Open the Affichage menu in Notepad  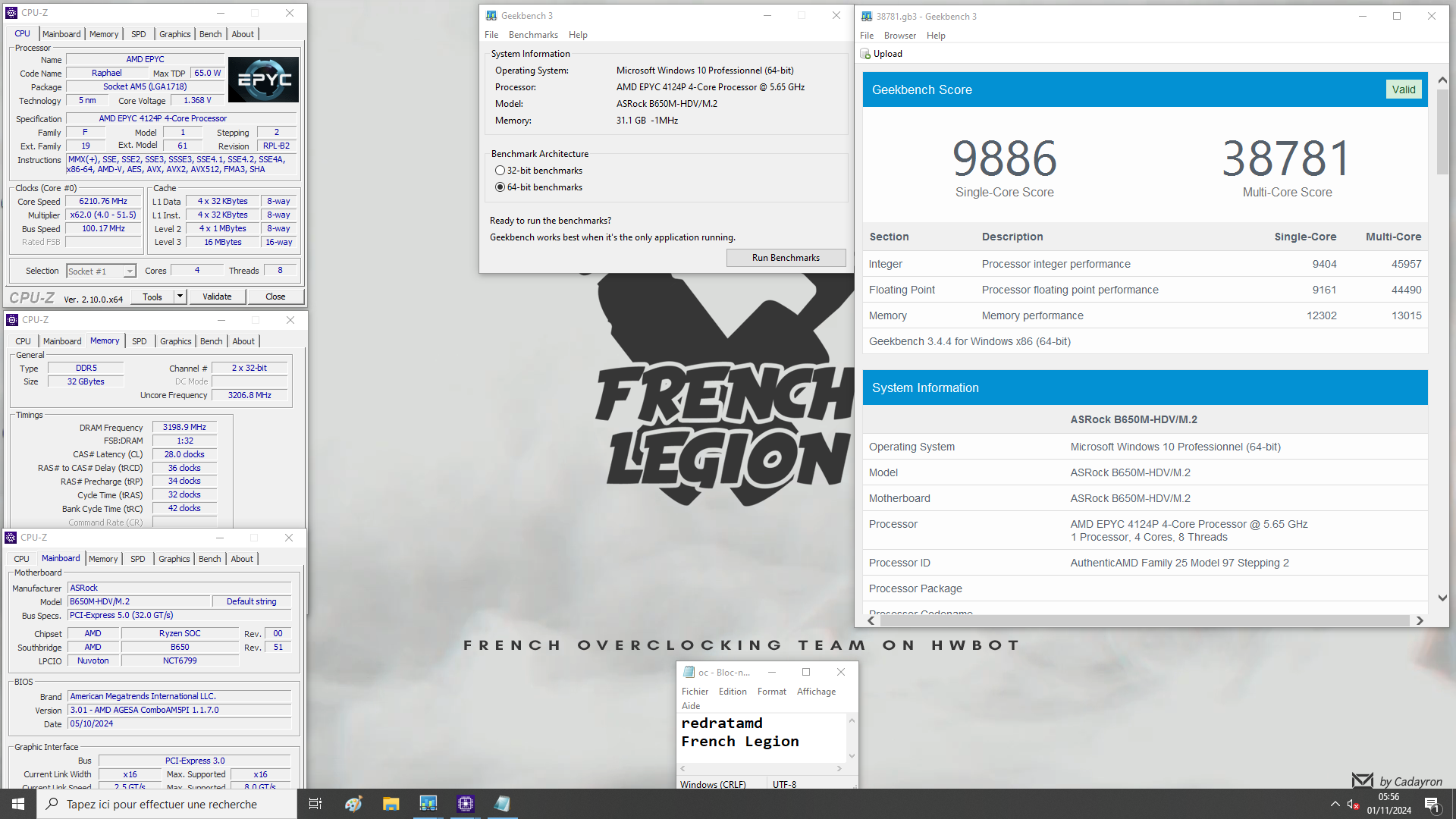click(x=816, y=692)
